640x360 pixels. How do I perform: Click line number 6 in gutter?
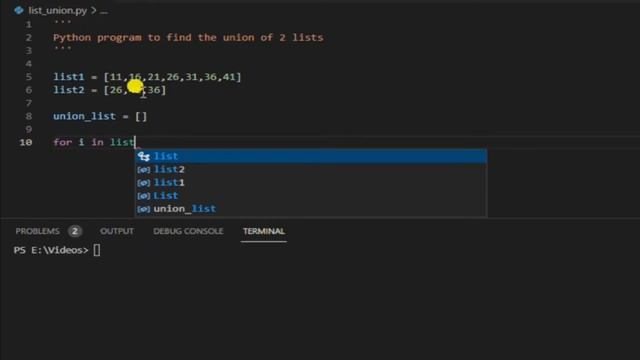tap(29, 90)
